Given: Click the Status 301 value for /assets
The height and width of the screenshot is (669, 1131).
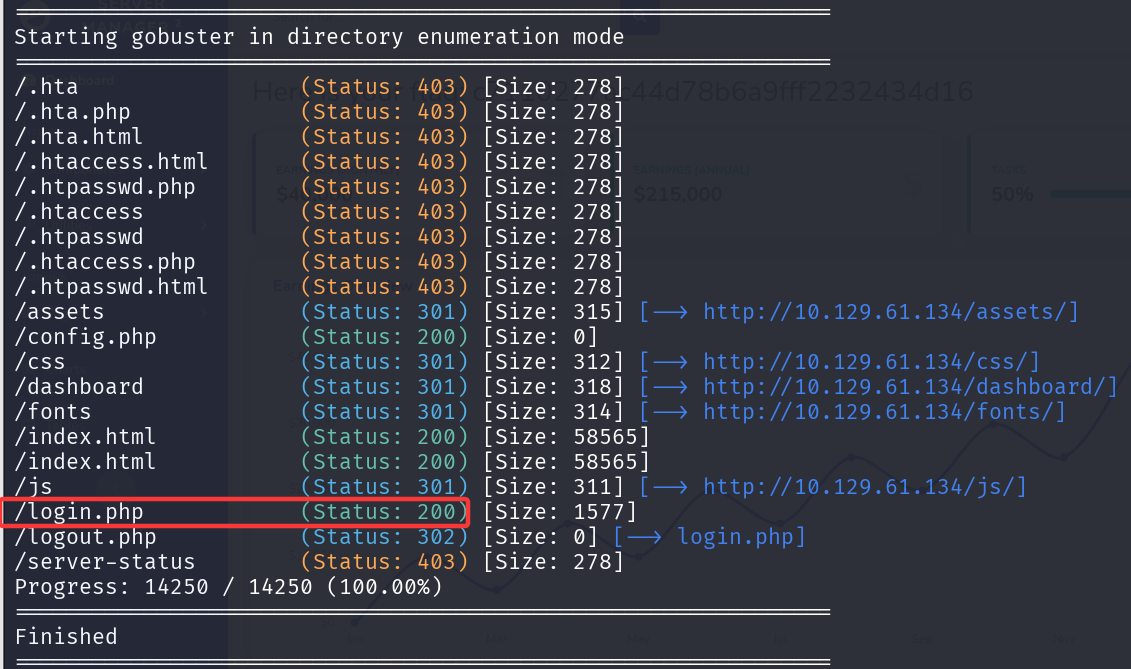Looking at the screenshot, I should click(384, 312).
